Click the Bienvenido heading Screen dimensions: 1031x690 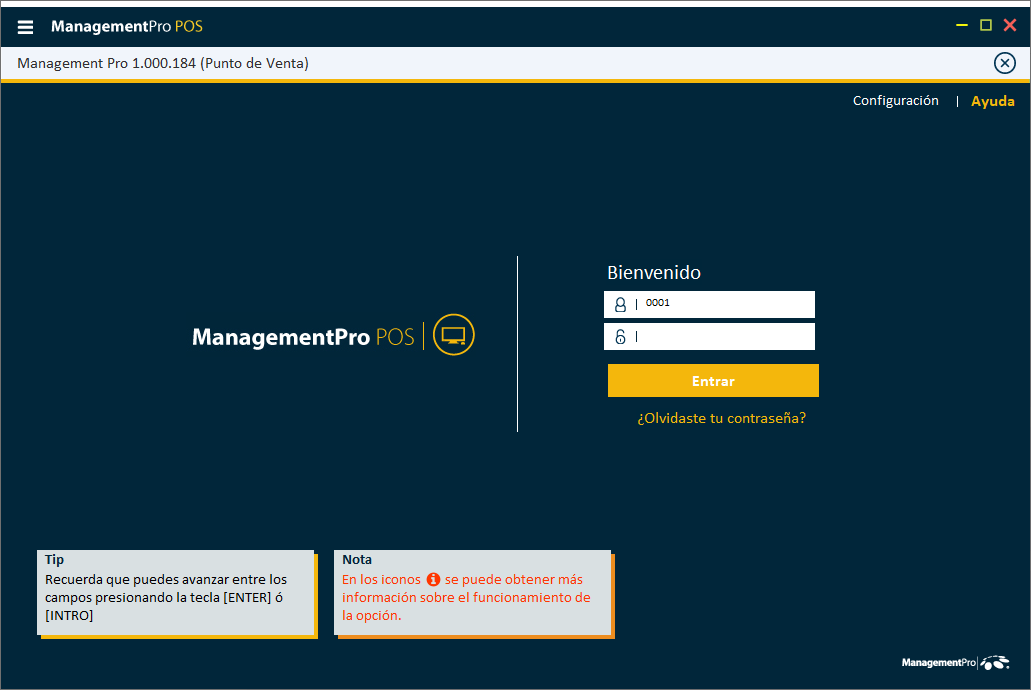654,272
